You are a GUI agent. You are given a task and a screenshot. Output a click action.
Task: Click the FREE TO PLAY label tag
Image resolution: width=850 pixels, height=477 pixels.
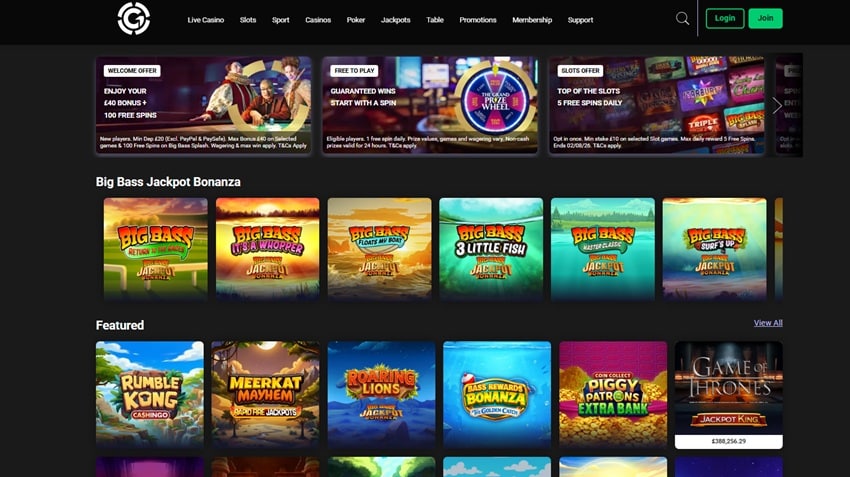pyautogui.click(x=354, y=70)
